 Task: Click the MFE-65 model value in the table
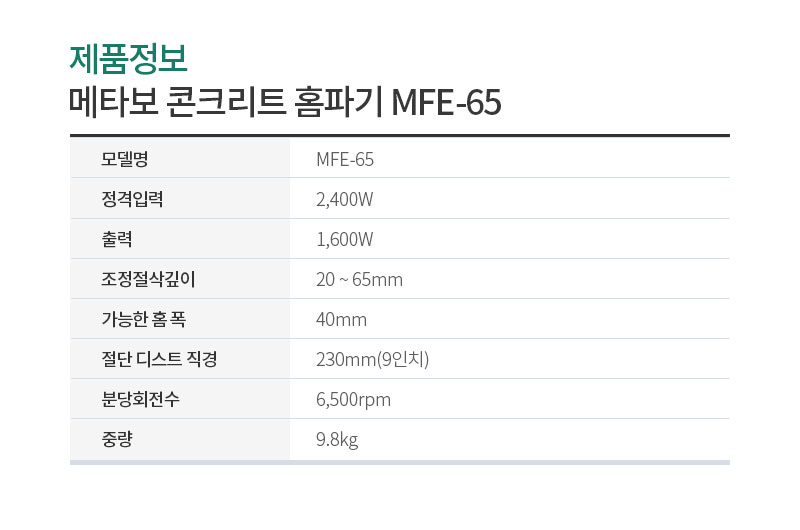pos(345,160)
